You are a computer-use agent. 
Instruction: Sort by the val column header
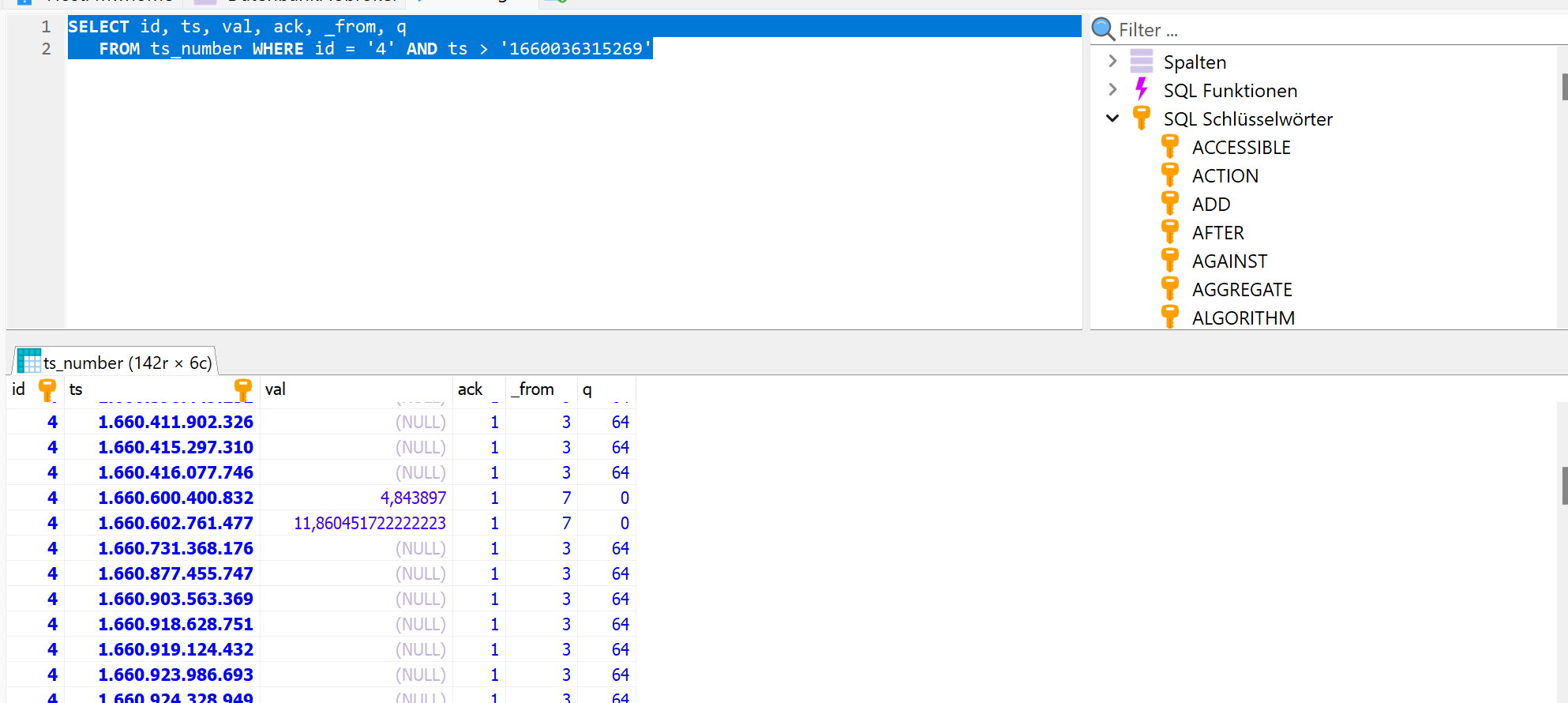click(x=356, y=389)
